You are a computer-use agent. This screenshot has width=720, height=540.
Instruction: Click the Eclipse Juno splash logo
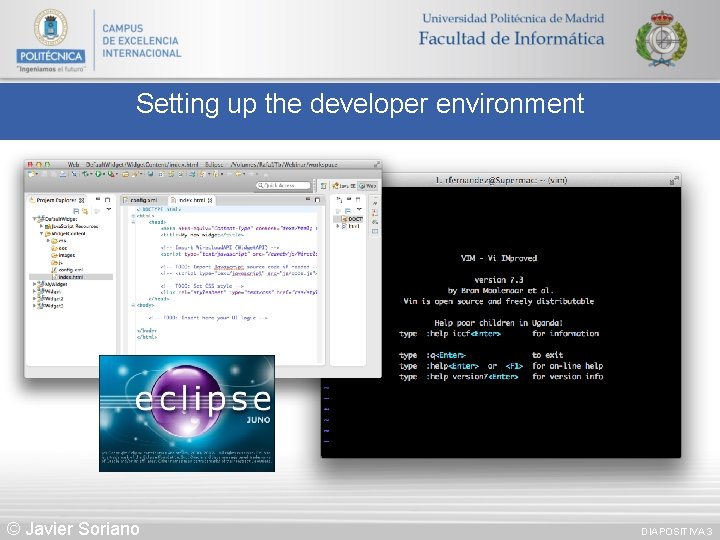[187, 413]
